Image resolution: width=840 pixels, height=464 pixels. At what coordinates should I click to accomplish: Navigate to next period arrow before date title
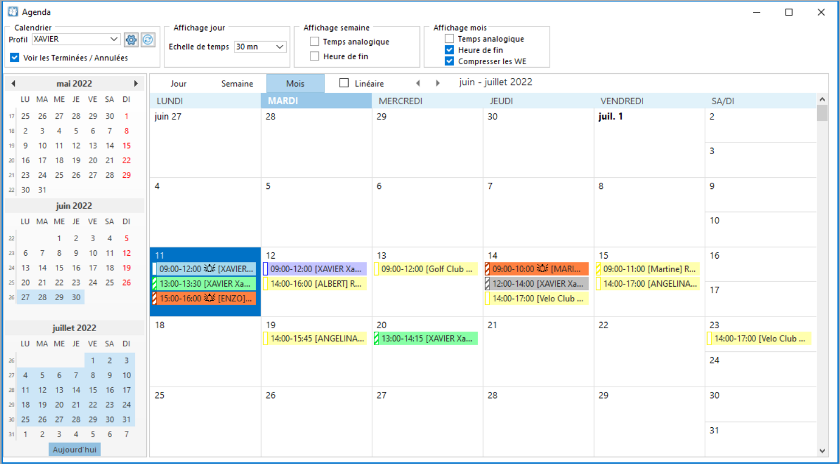pos(438,83)
